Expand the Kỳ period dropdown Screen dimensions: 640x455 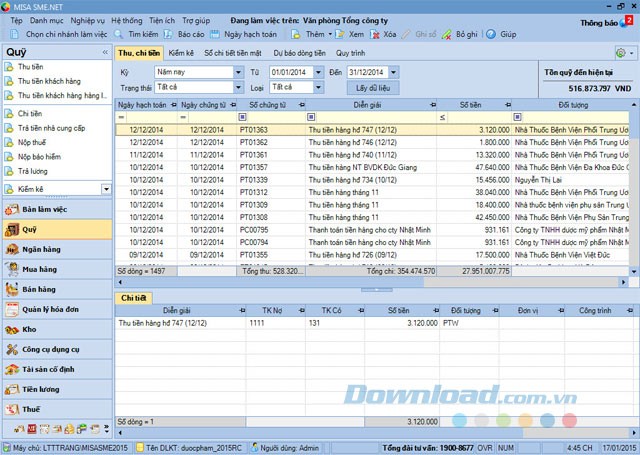[x=238, y=72]
